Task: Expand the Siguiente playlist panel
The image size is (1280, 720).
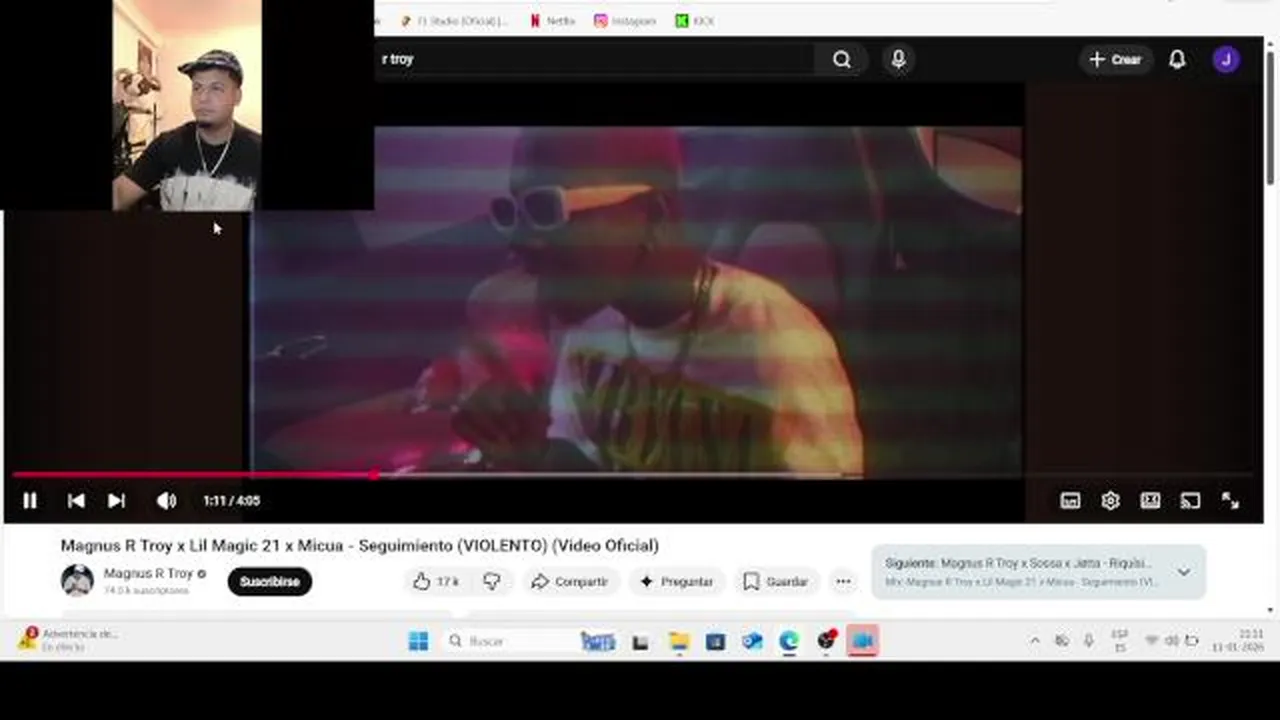Action: pyautogui.click(x=1183, y=572)
